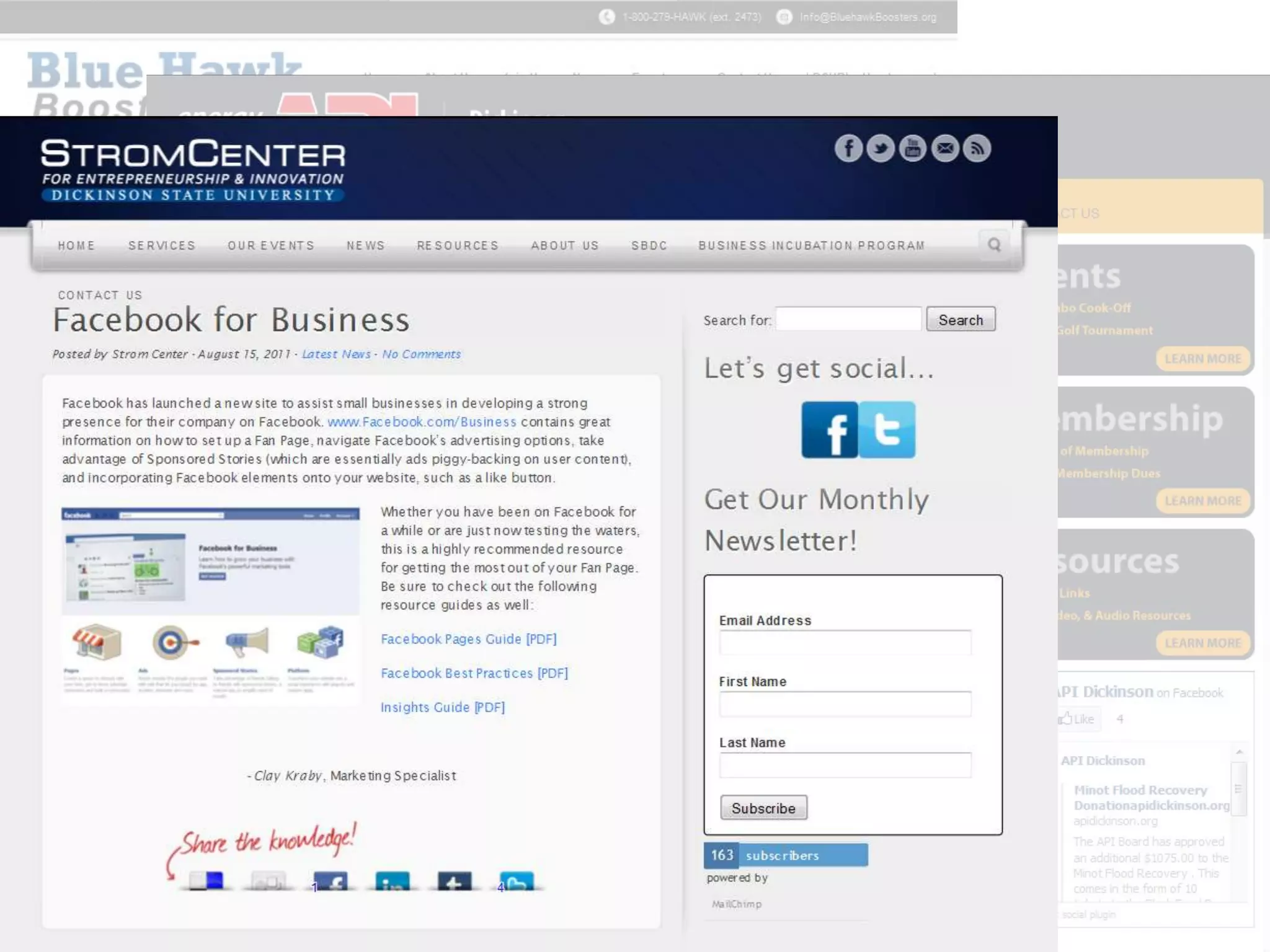Open the Services menu item
1270x952 pixels.
coord(162,245)
